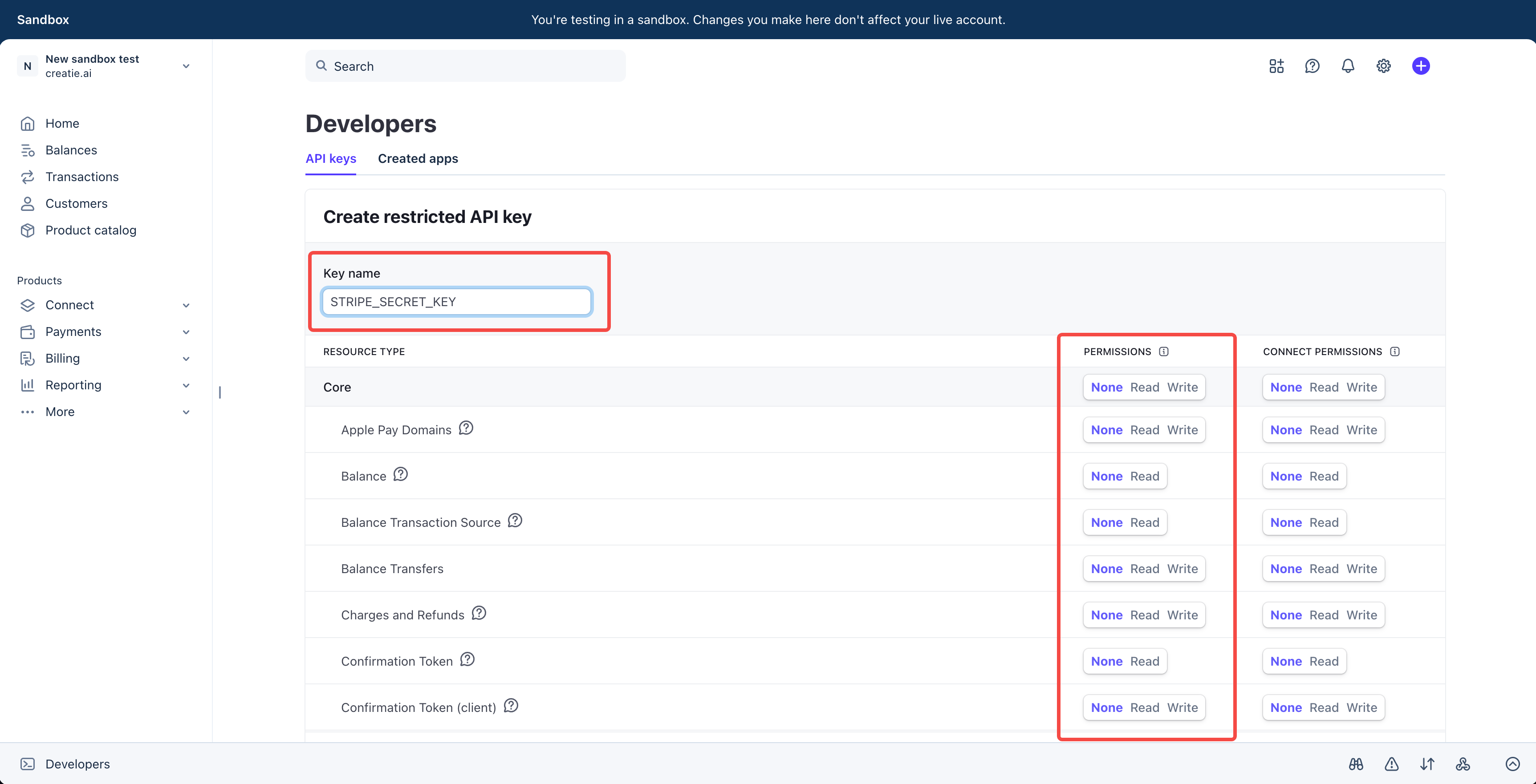Viewport: 1536px width, 784px height.
Task: Click the Key name input field
Action: coord(456,301)
